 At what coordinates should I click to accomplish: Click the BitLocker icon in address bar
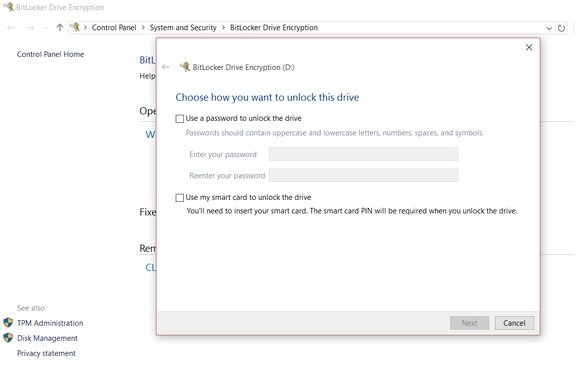coord(75,27)
